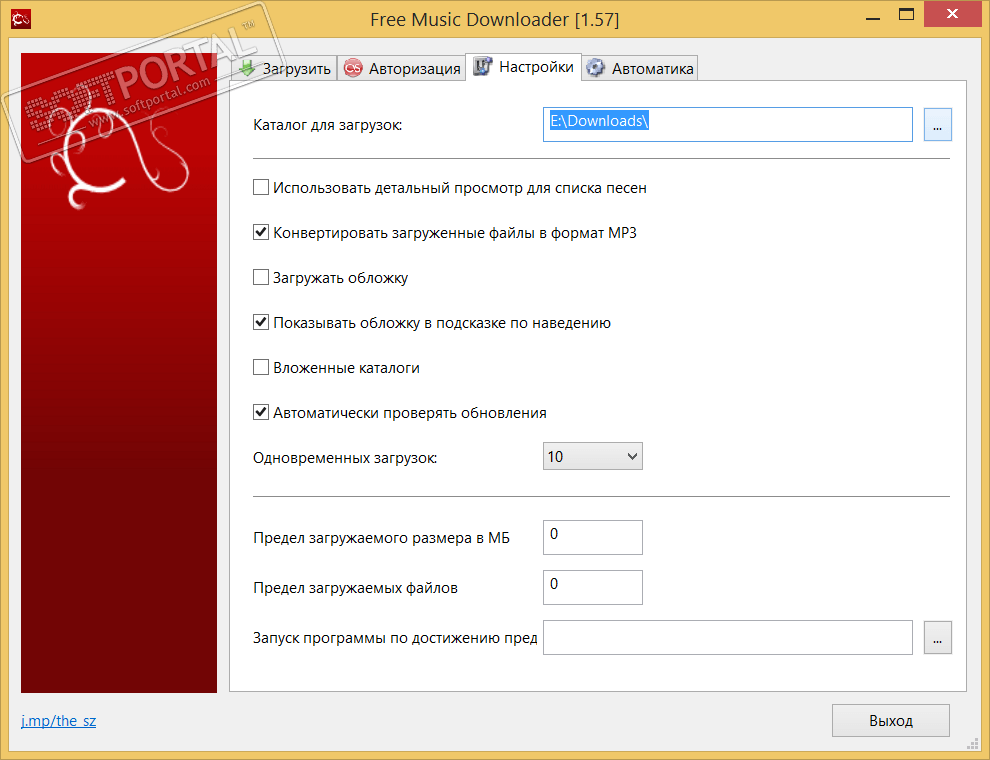
Task: Click the Каталог для загрузок label
Action: coord(328,125)
